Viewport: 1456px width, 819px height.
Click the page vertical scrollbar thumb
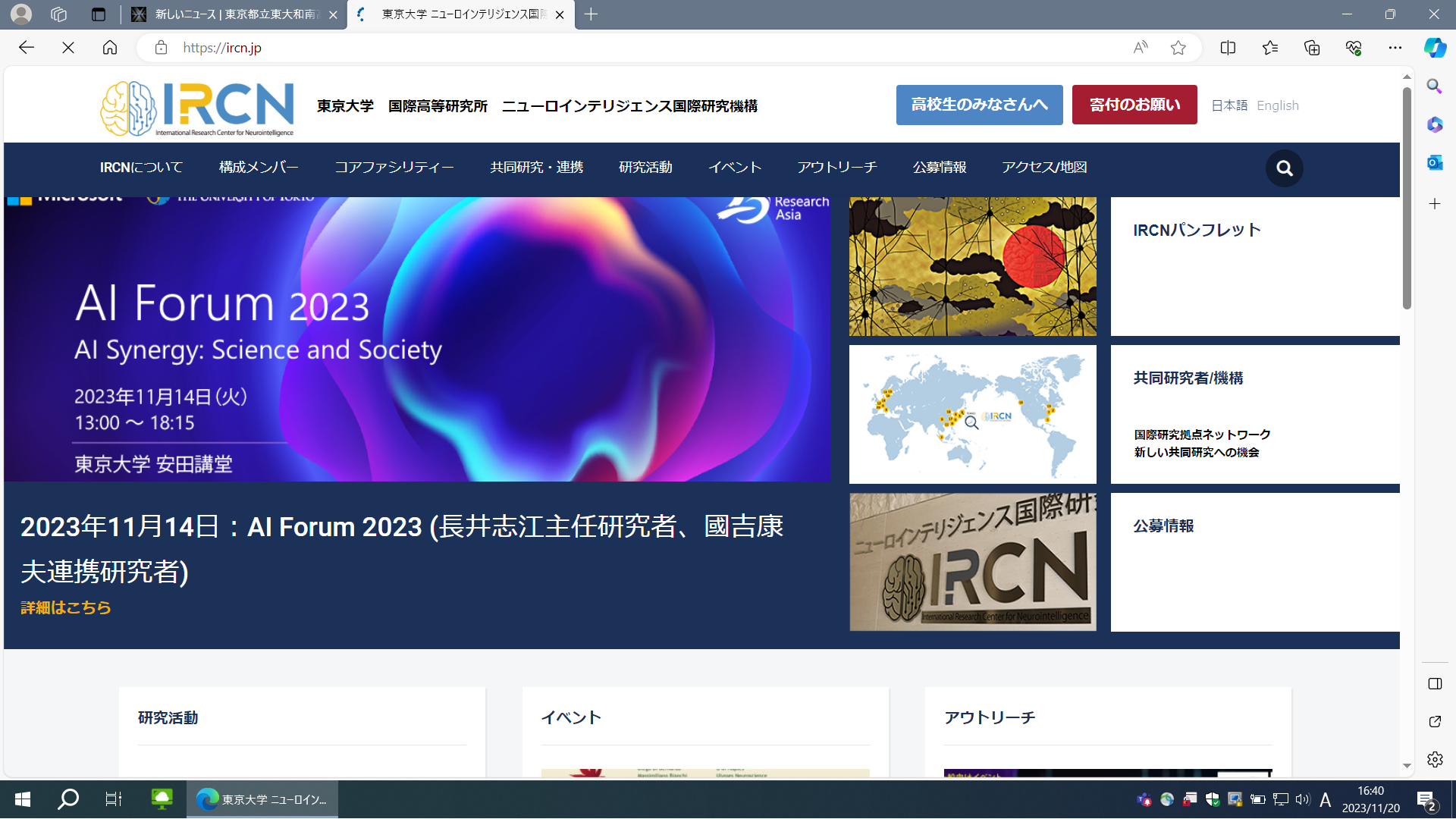[1407, 197]
